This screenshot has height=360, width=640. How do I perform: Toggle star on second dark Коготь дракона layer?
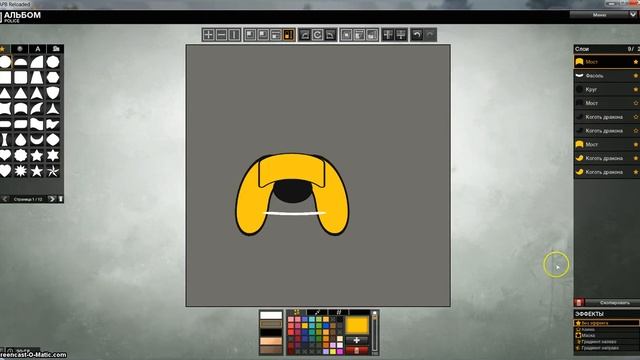636,131
